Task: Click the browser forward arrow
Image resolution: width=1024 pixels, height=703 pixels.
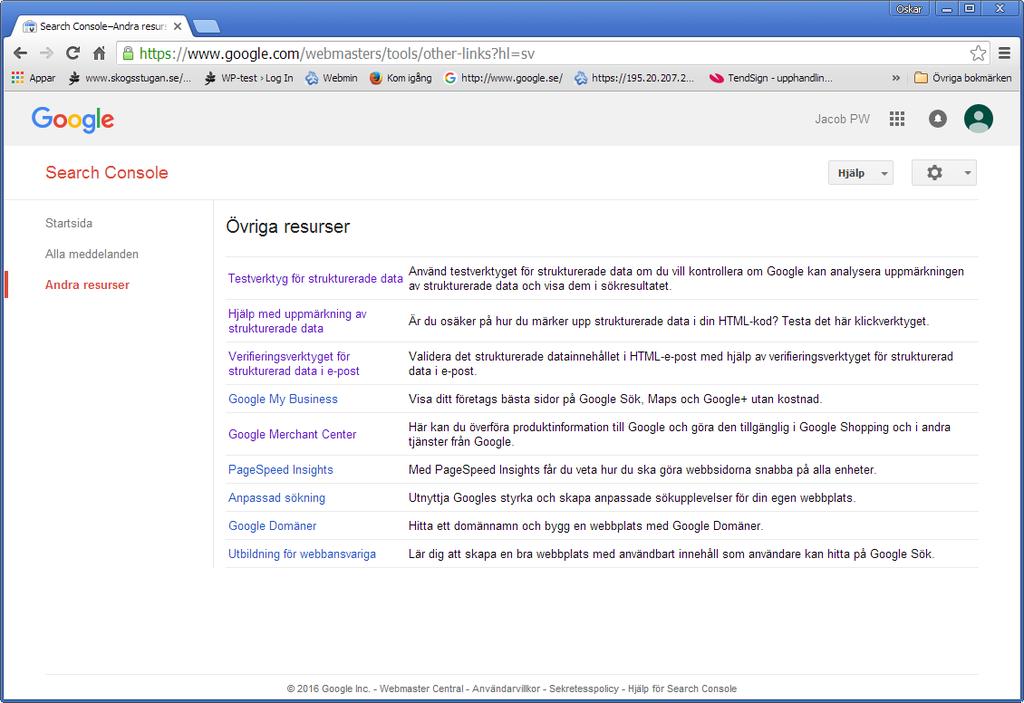Action: (x=46, y=53)
